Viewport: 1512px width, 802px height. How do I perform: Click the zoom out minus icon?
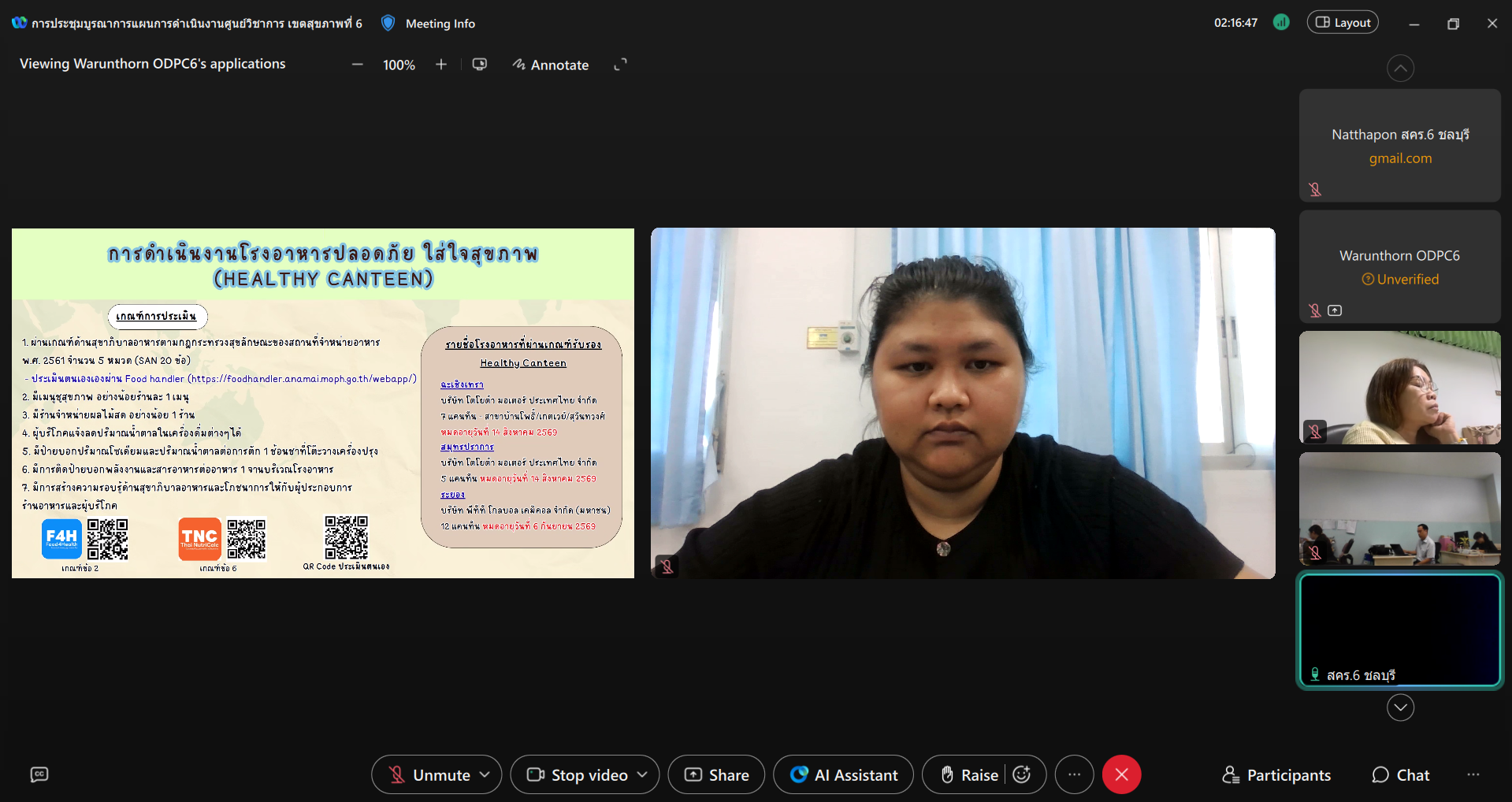(x=357, y=65)
